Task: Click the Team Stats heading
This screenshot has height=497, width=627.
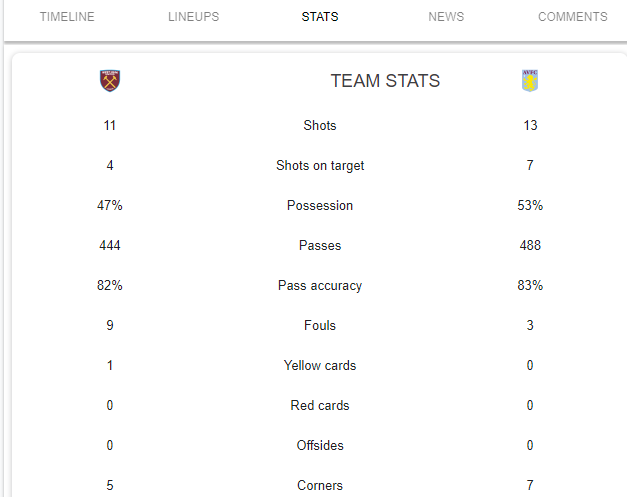Action: pyautogui.click(x=385, y=81)
